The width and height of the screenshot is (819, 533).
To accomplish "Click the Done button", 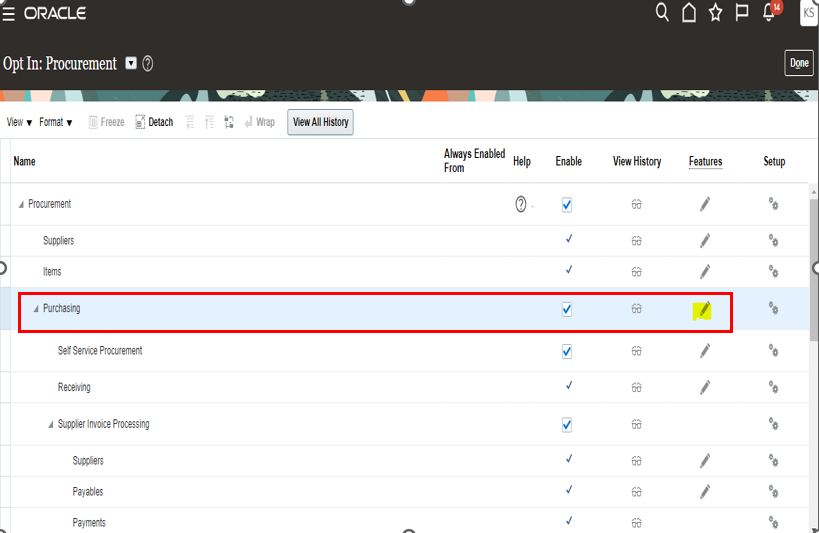I will [799, 63].
